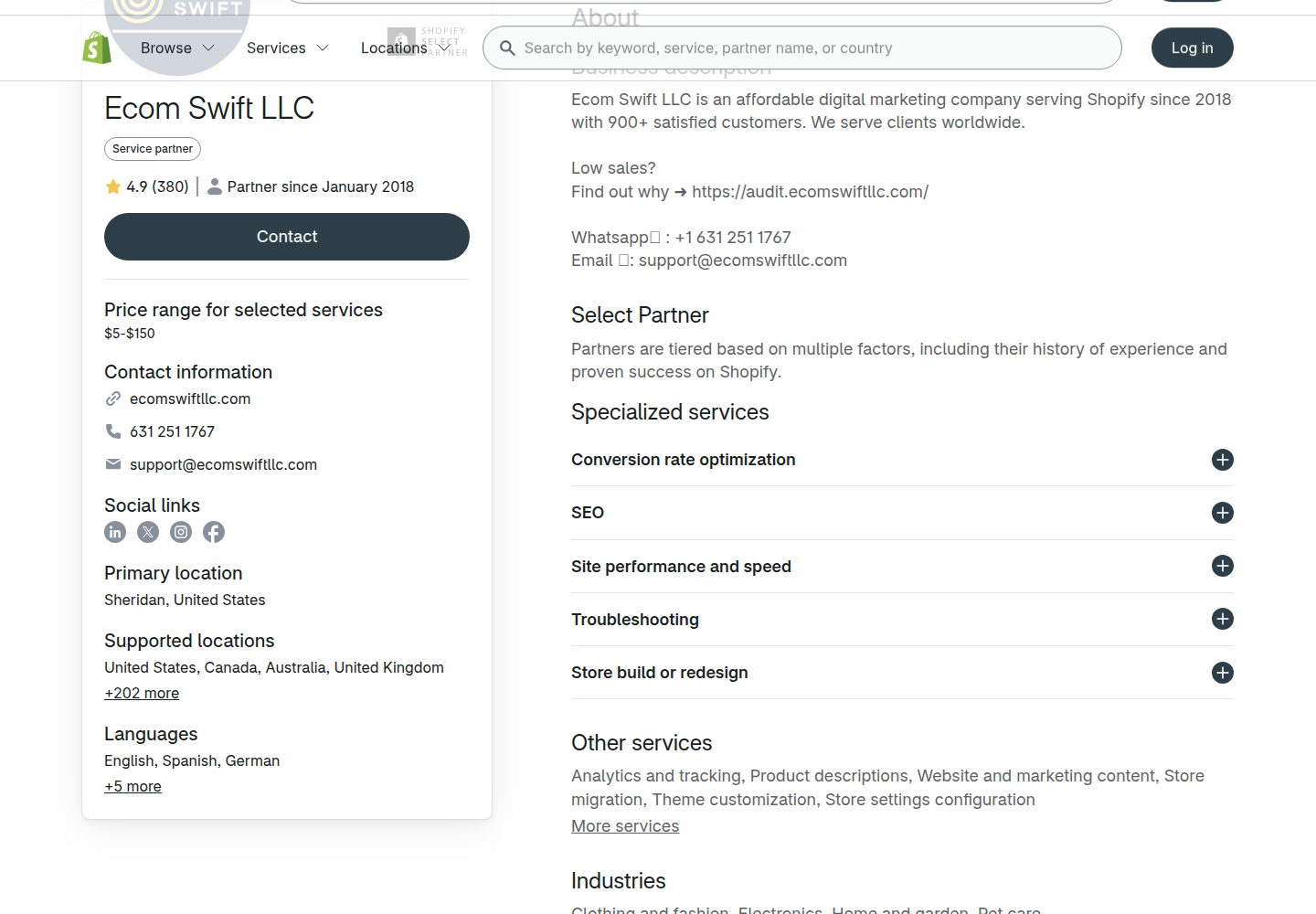The height and width of the screenshot is (914, 1316).
Task: Click the Sheridan, United States location text
Action: click(185, 600)
